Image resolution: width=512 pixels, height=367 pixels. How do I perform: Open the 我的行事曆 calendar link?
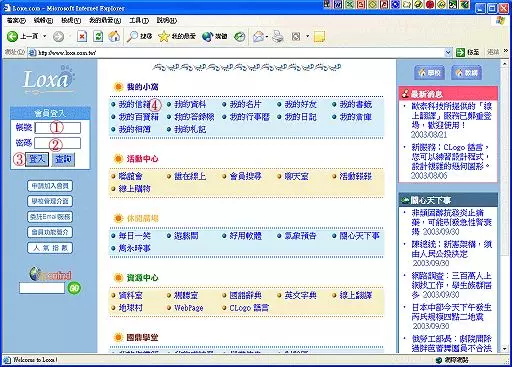tap(249, 117)
